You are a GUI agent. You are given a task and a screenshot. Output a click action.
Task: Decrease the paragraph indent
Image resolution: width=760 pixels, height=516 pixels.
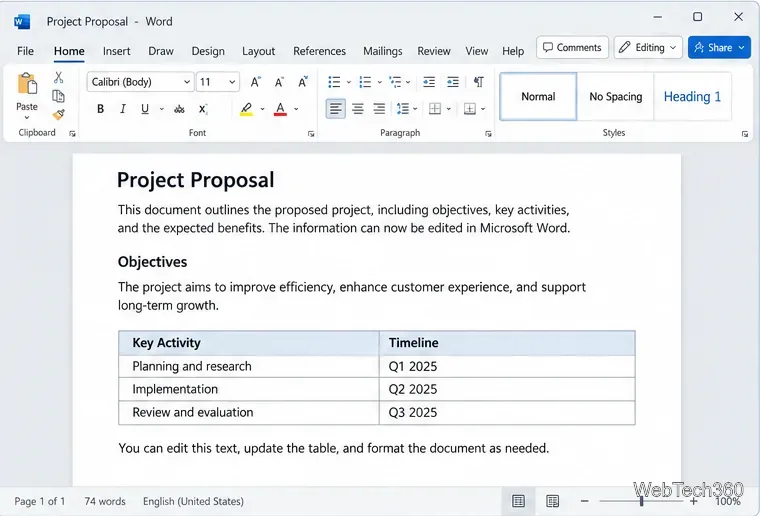[429, 82]
